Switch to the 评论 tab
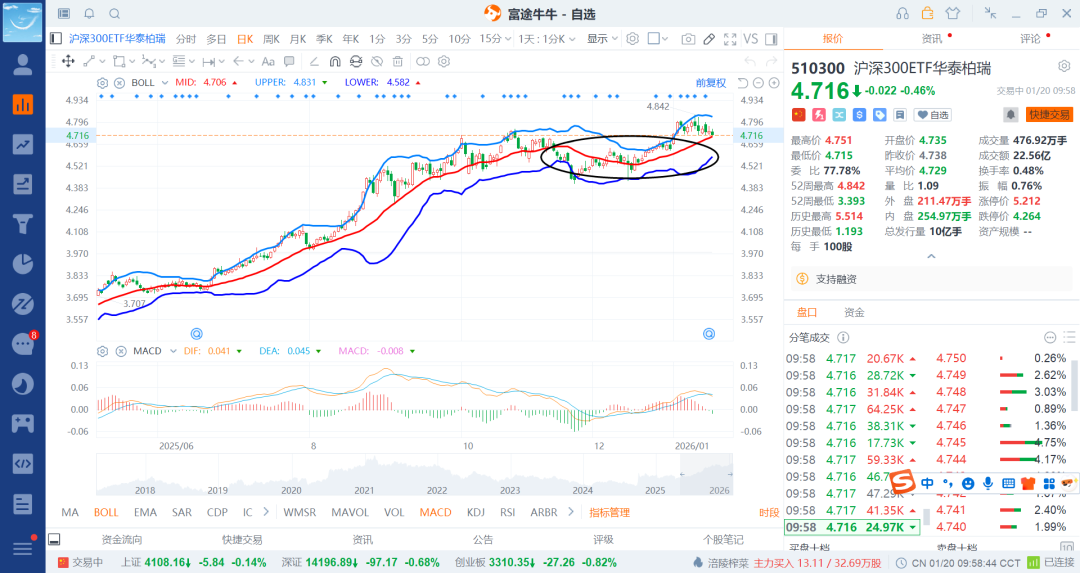Viewport: 1080px width, 573px height. 1030,39
